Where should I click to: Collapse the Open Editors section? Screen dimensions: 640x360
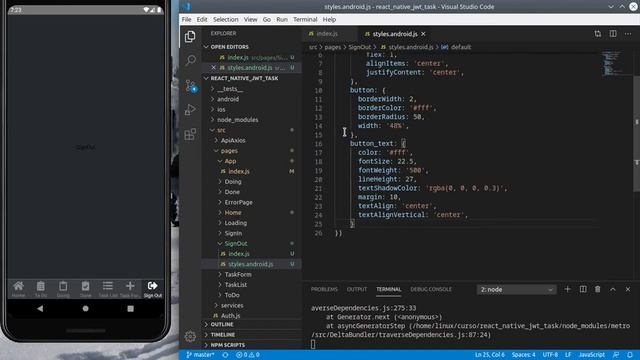pyautogui.click(x=229, y=47)
